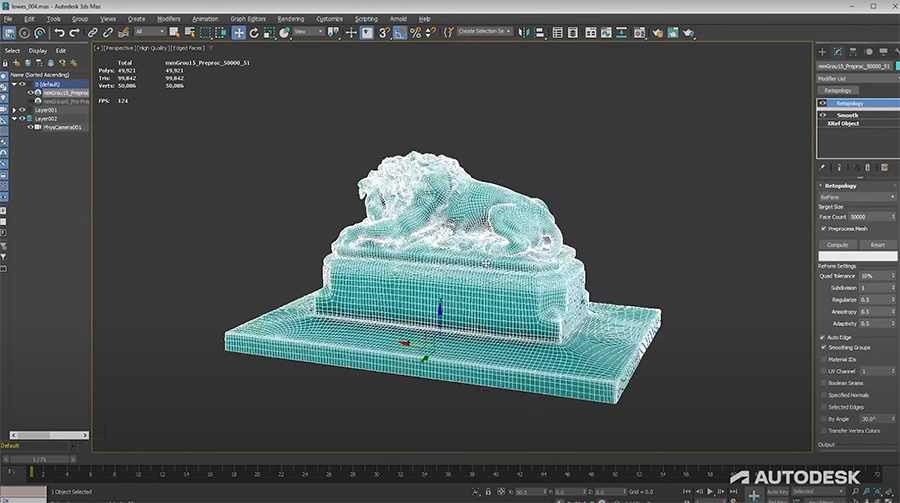This screenshot has width=900, height=503.
Task: Click the Align tool icon
Action: [540, 33]
